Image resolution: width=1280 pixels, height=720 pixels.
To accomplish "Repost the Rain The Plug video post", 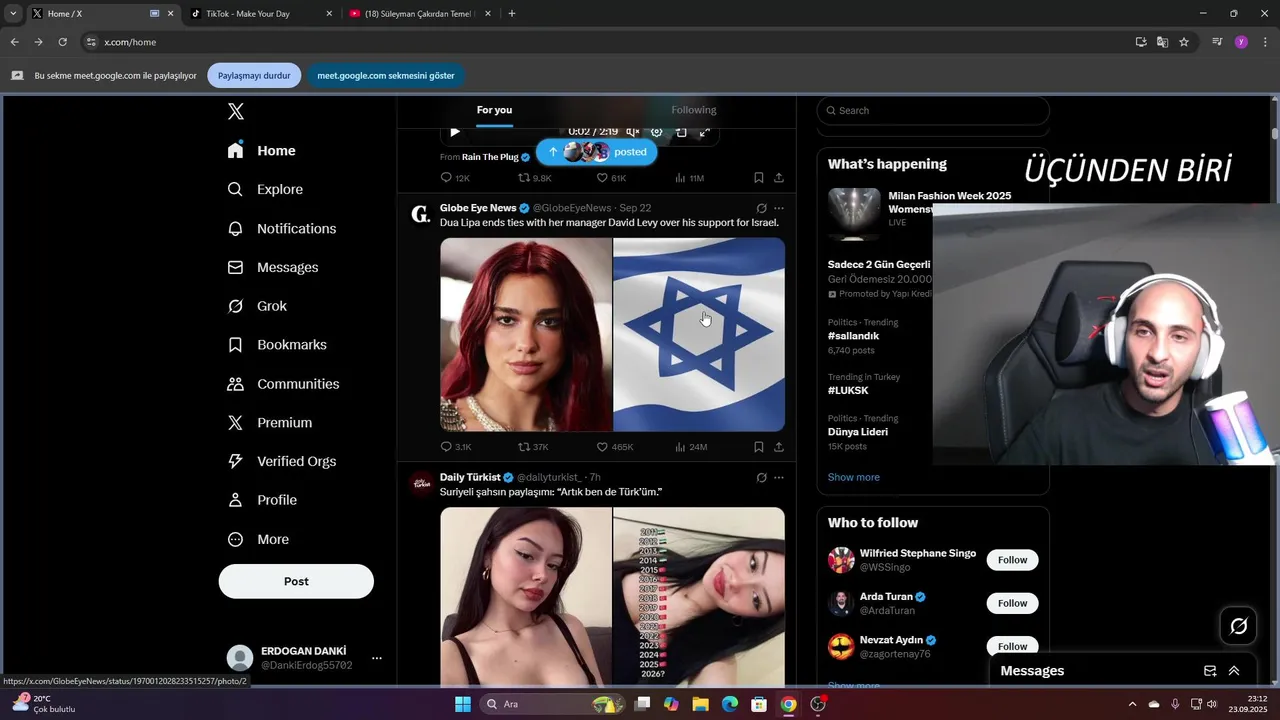I will (x=534, y=178).
